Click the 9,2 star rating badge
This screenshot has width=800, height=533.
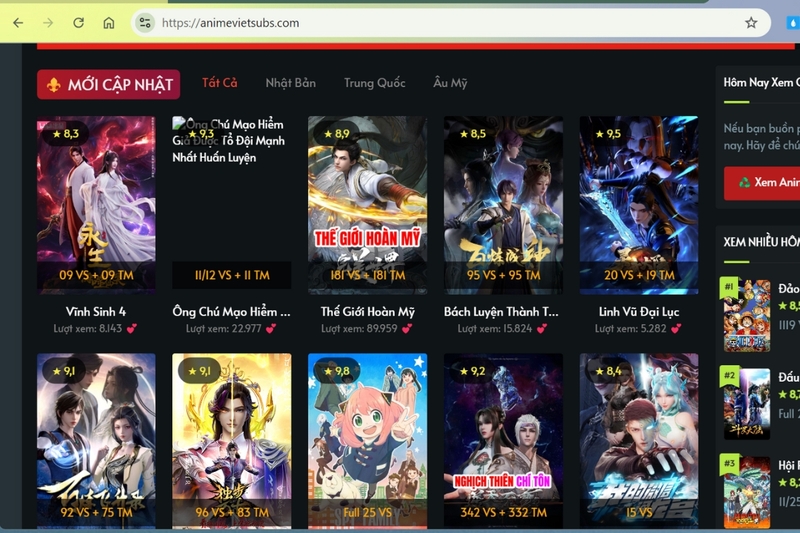(x=472, y=371)
